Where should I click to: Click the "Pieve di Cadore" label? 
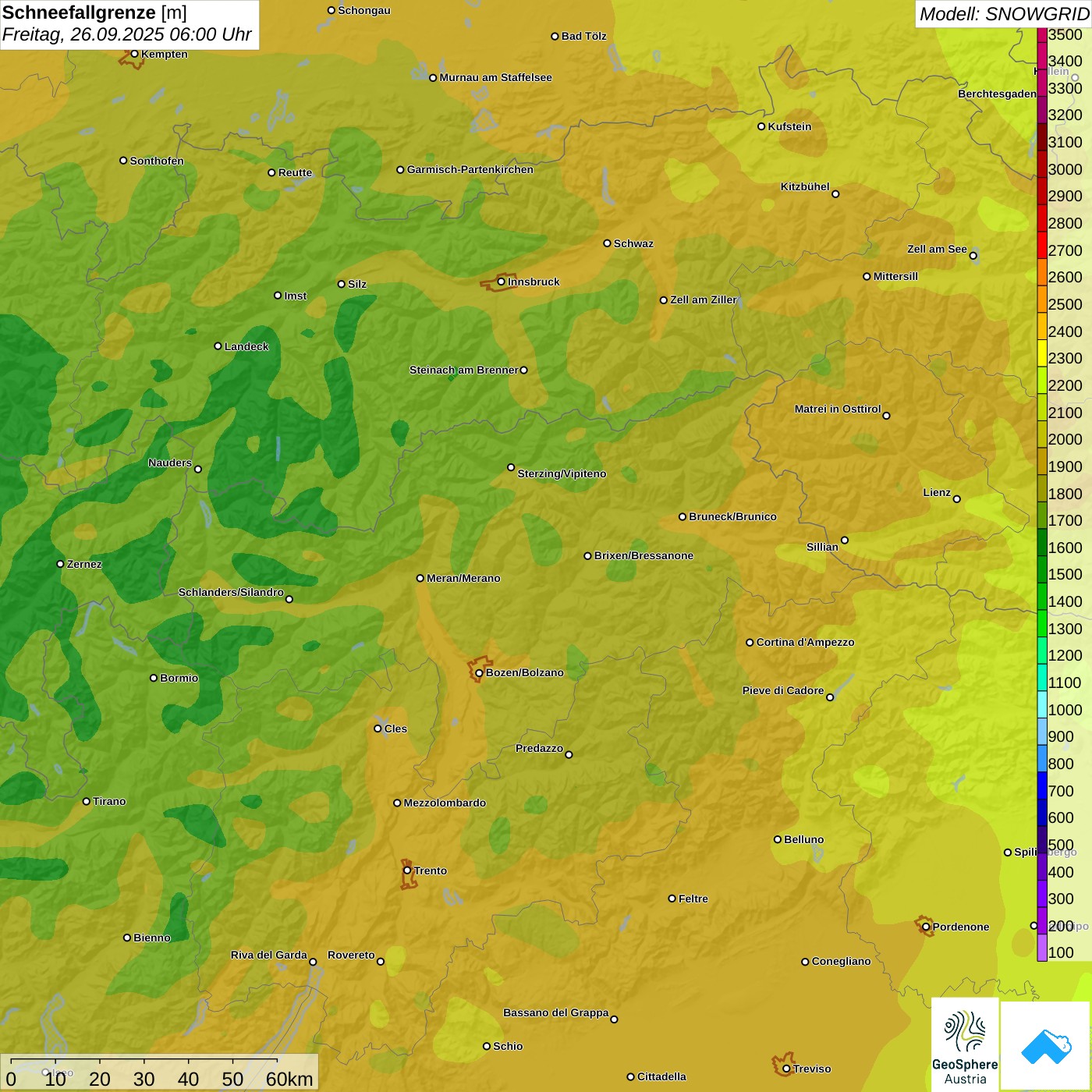(783, 690)
